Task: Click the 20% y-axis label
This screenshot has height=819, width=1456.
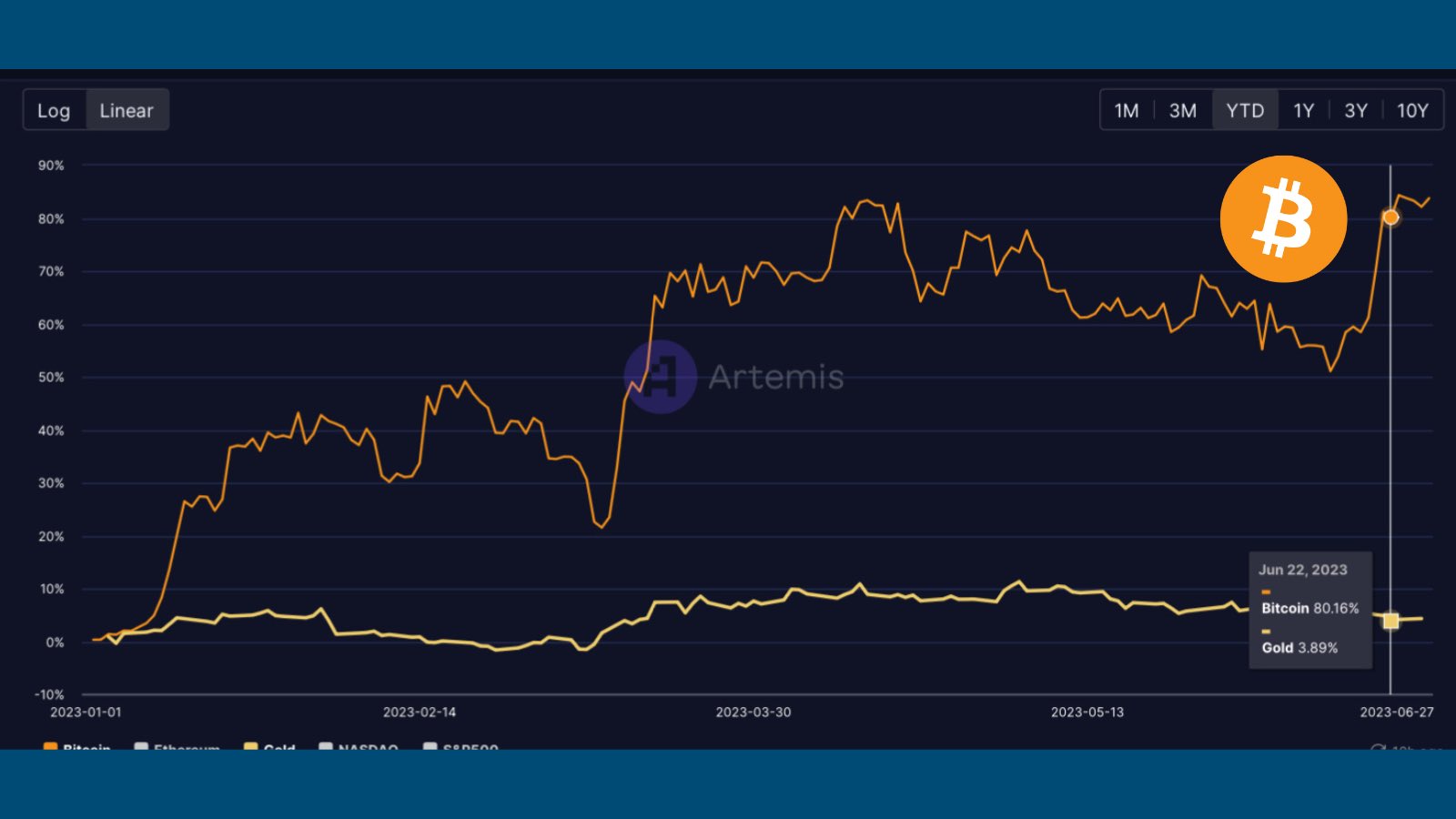Action: point(51,537)
